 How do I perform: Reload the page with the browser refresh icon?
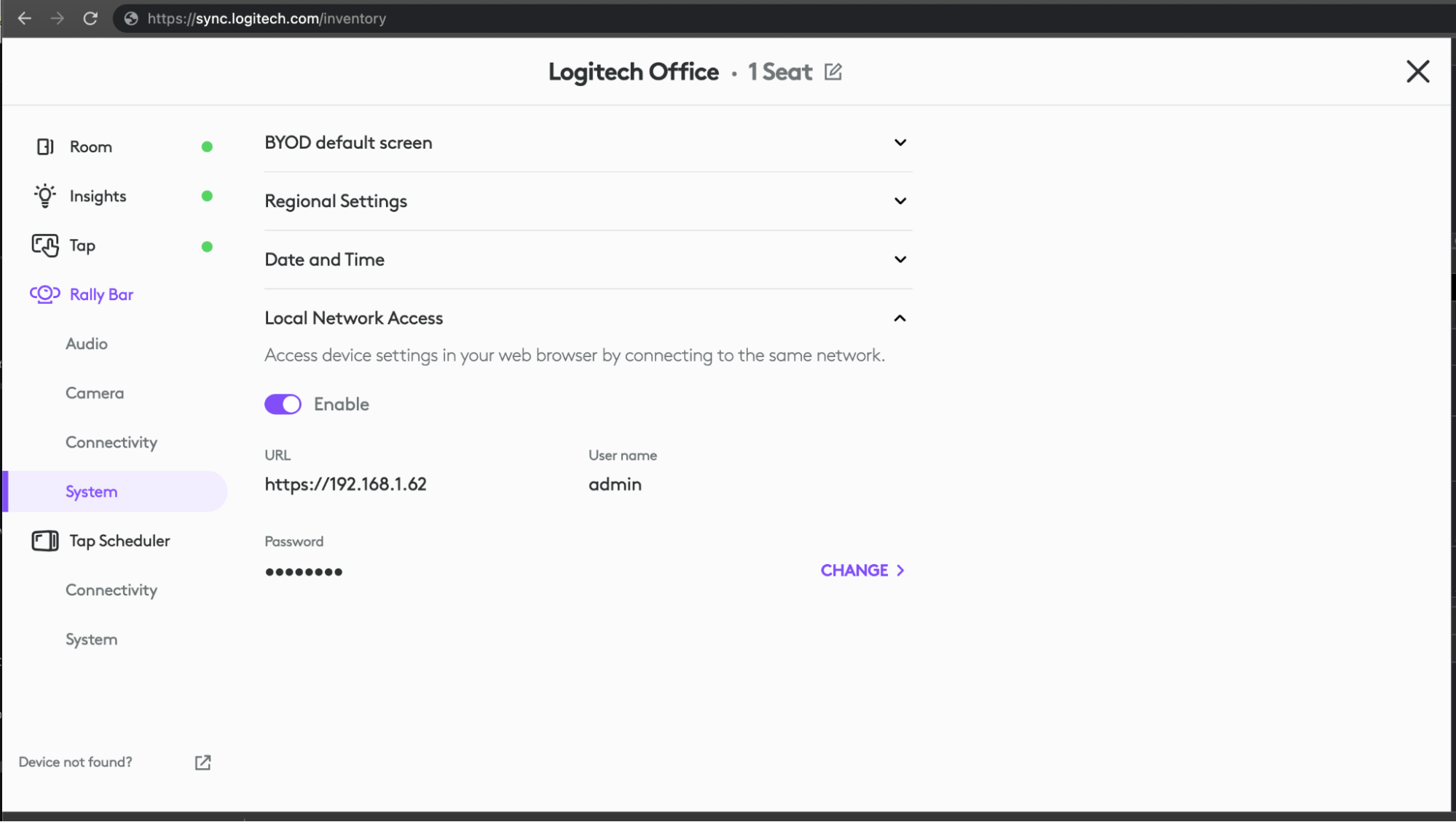(x=90, y=18)
